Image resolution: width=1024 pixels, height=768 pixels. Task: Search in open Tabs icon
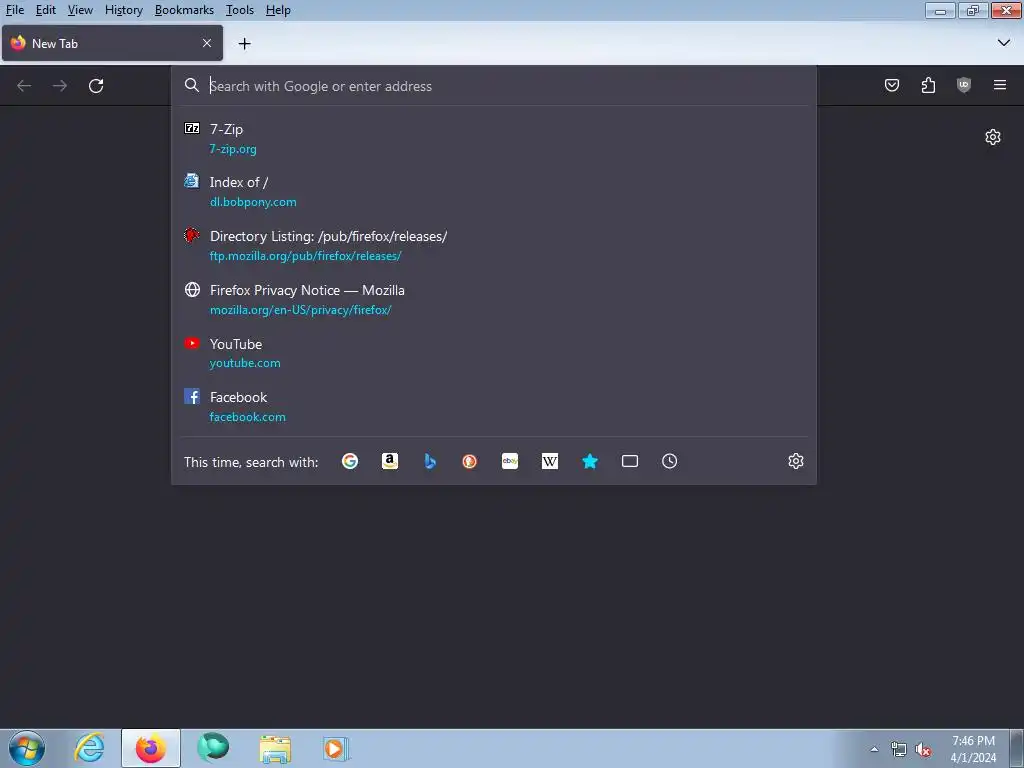(630, 461)
